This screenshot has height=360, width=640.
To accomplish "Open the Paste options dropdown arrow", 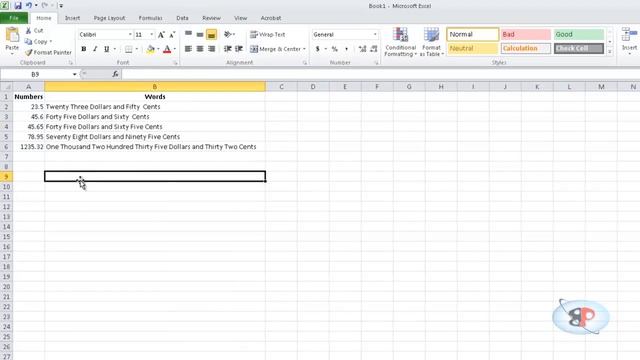I will 12,53.
